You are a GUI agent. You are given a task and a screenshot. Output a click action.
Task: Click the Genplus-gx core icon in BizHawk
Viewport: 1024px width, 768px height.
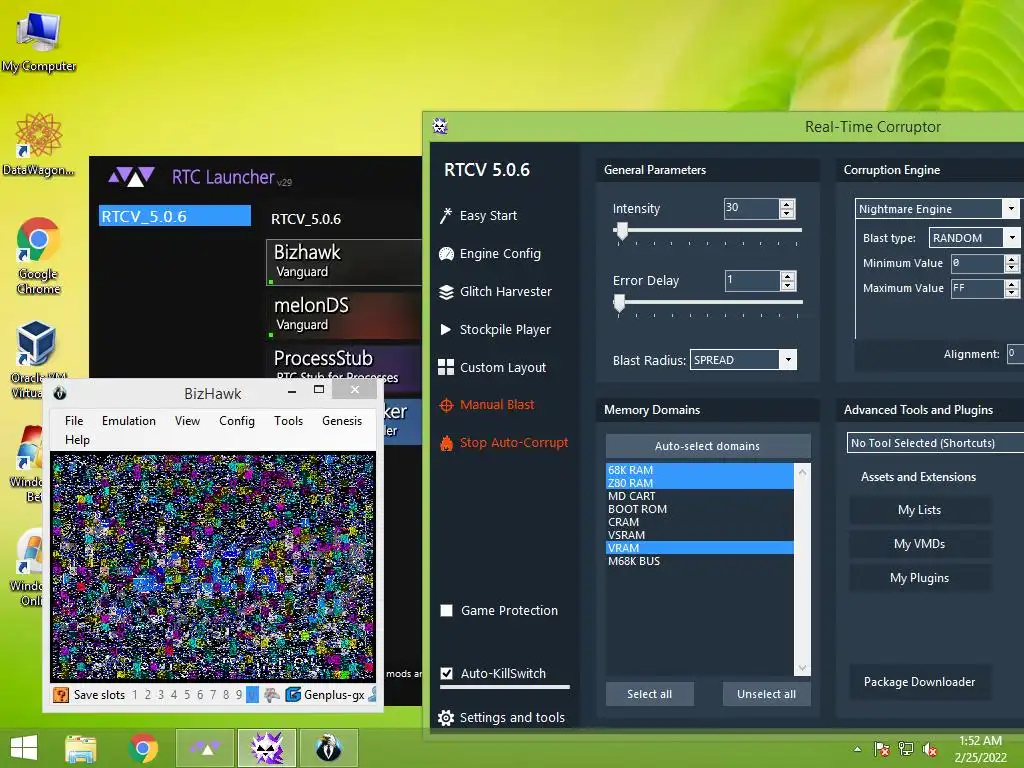pos(293,695)
